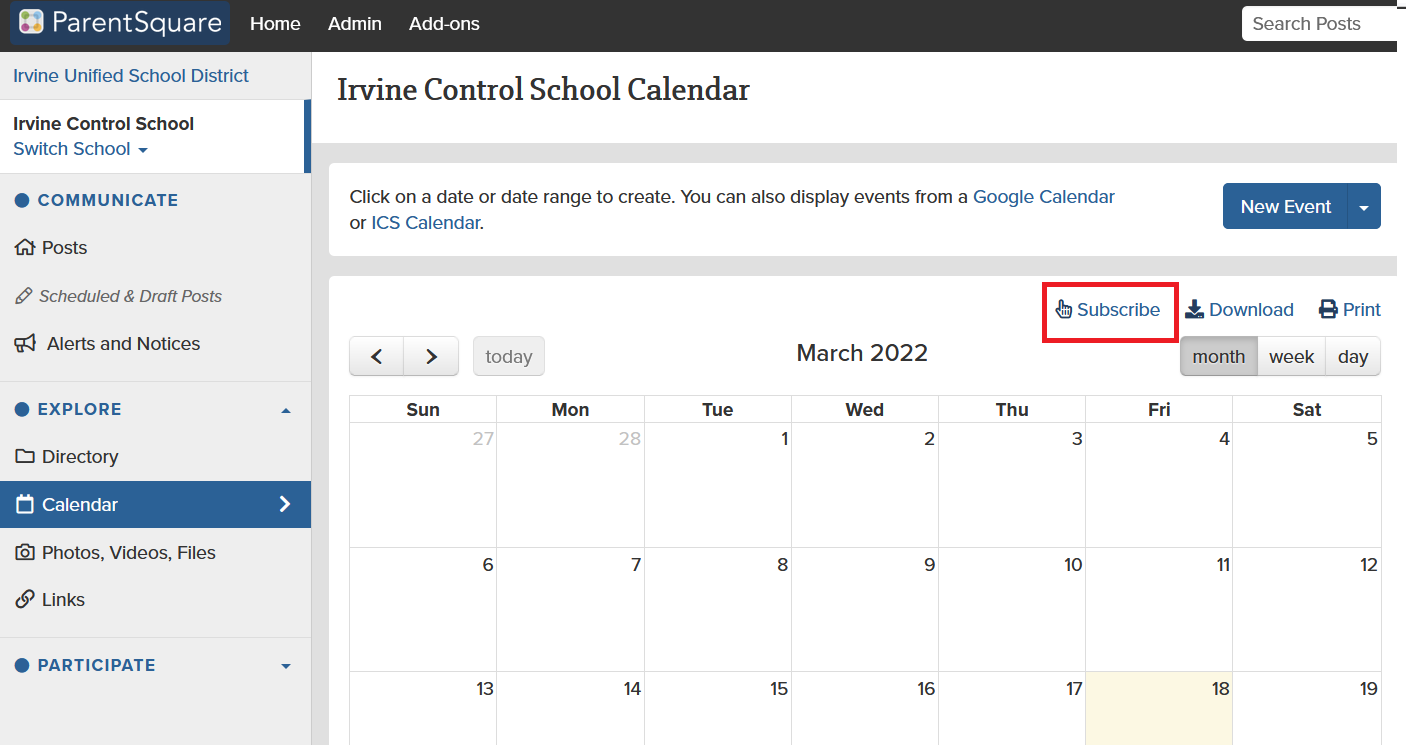This screenshot has height=745, width=1406.
Task: Go to next month arrow
Action: point(431,356)
